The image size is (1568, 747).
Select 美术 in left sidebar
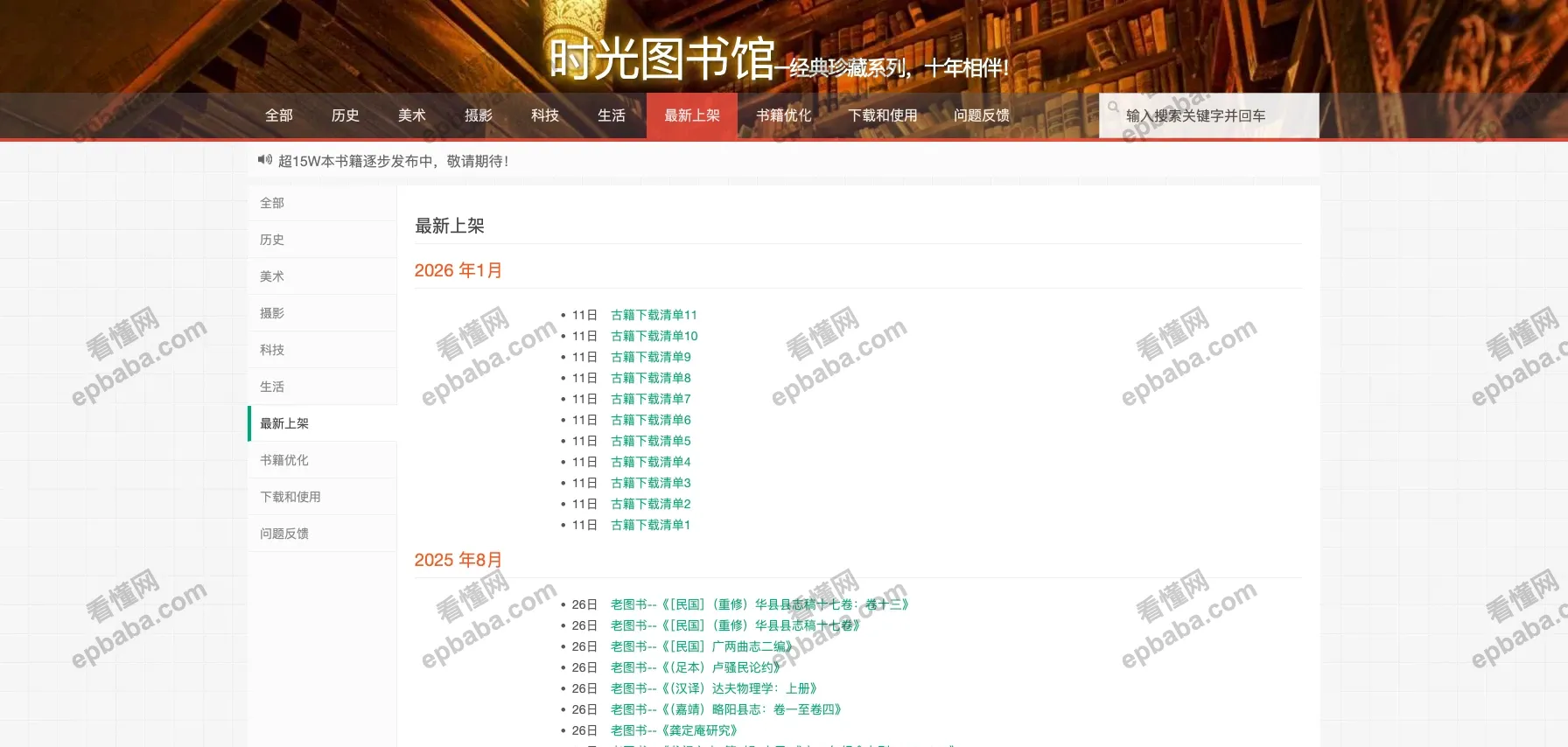(322, 276)
